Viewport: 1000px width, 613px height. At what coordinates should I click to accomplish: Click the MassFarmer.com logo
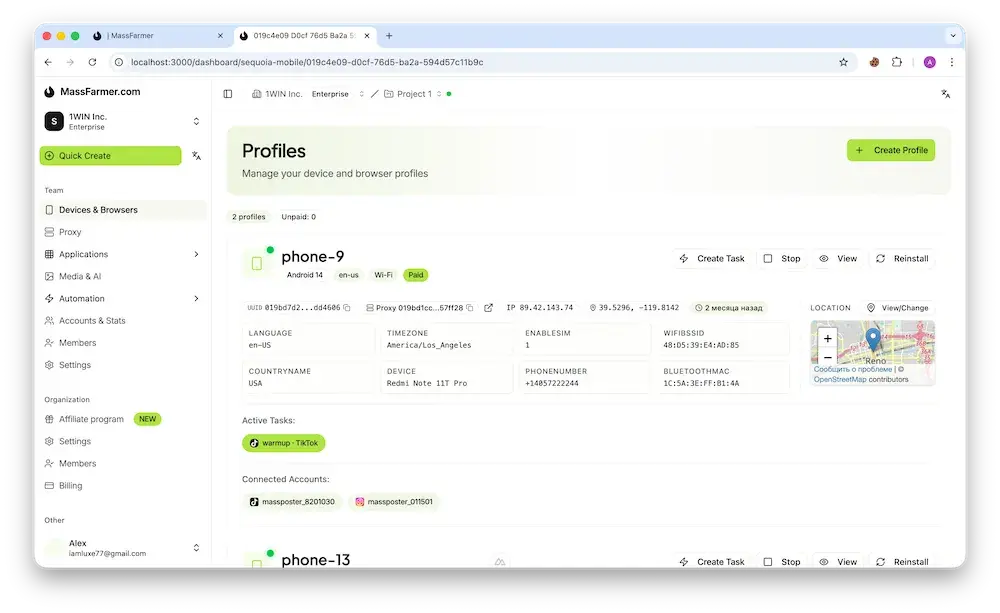(x=92, y=92)
